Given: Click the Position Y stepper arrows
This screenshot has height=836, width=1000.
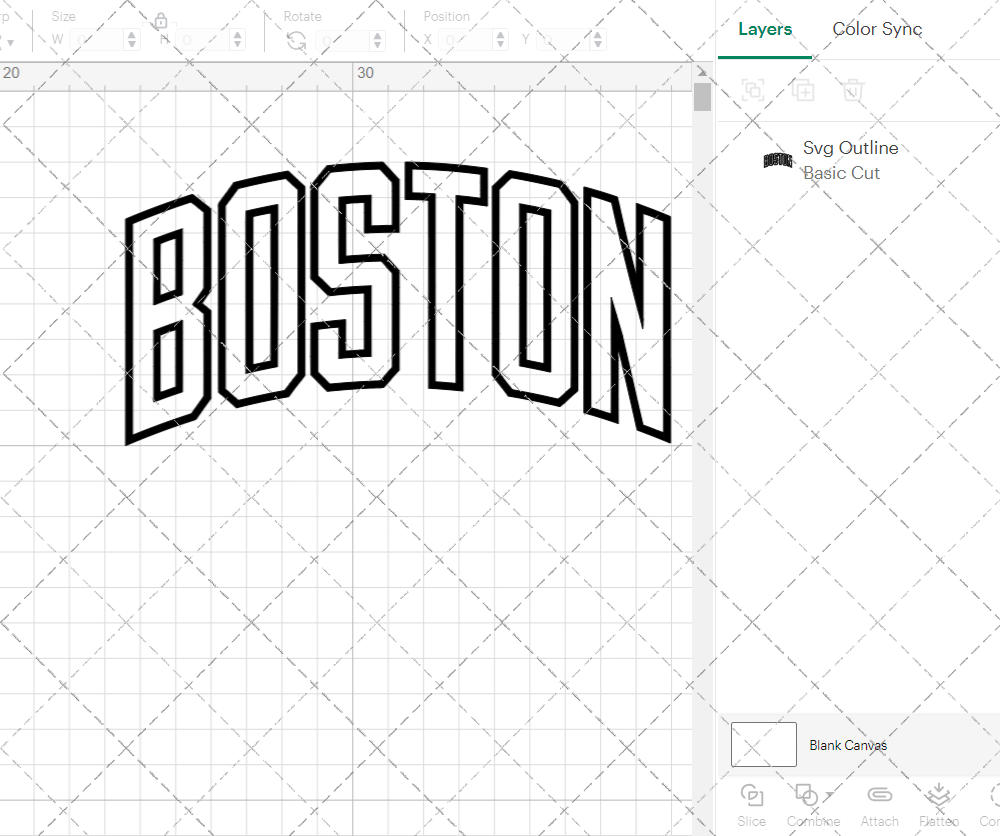Looking at the screenshot, I should 598,40.
